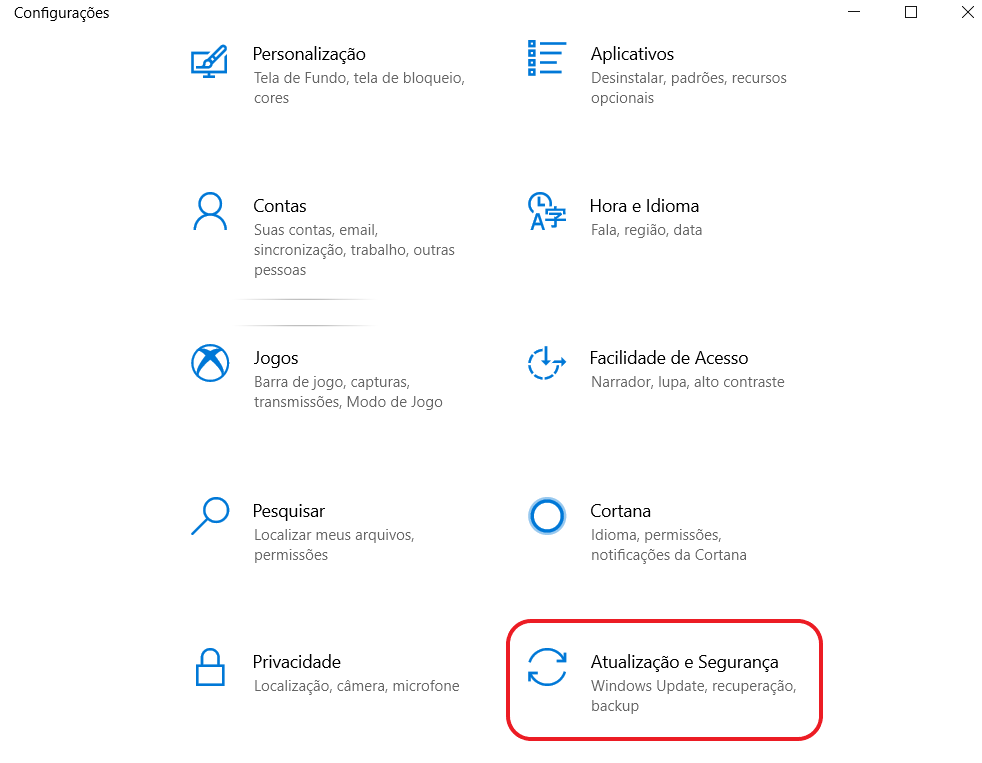Open the Personalização settings heading

(309, 54)
